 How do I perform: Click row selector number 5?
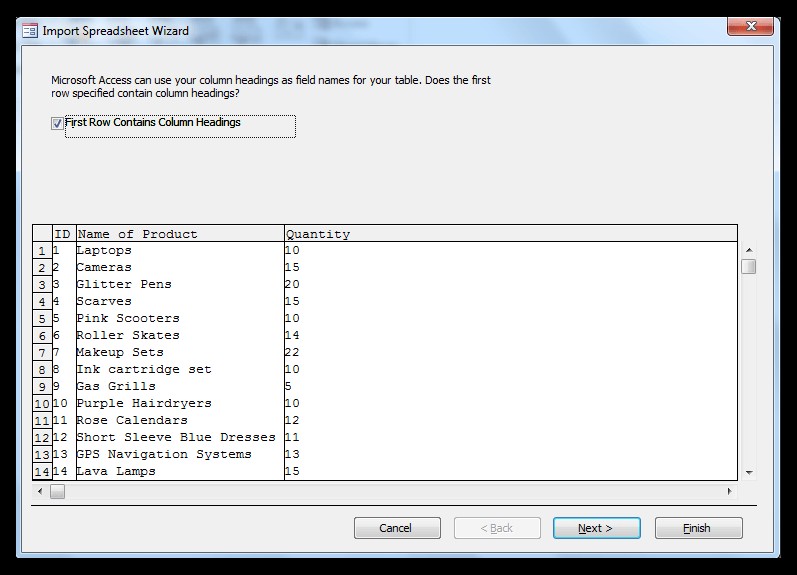[x=42, y=319]
